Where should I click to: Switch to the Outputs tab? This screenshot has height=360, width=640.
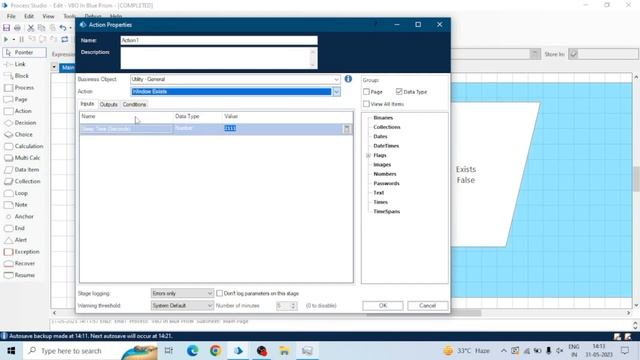click(109, 105)
